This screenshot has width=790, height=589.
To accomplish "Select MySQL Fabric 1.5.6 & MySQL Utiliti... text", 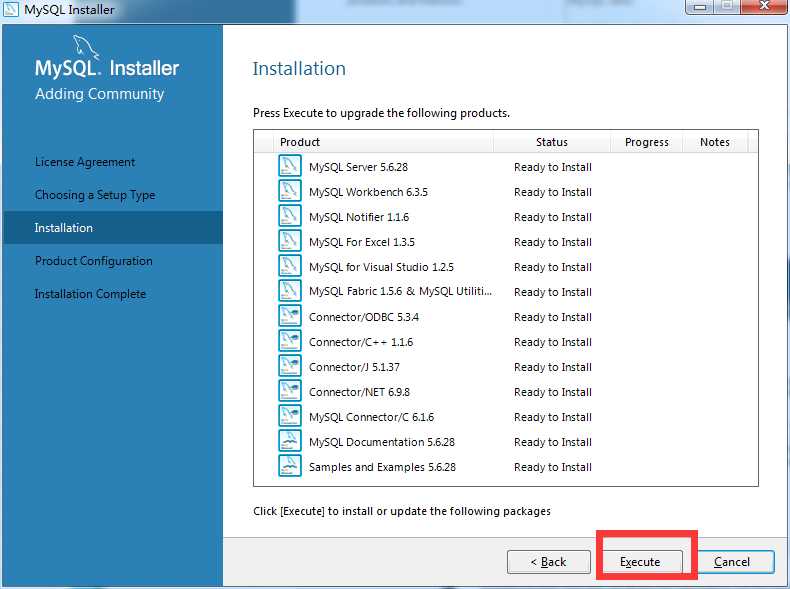I will coord(400,292).
